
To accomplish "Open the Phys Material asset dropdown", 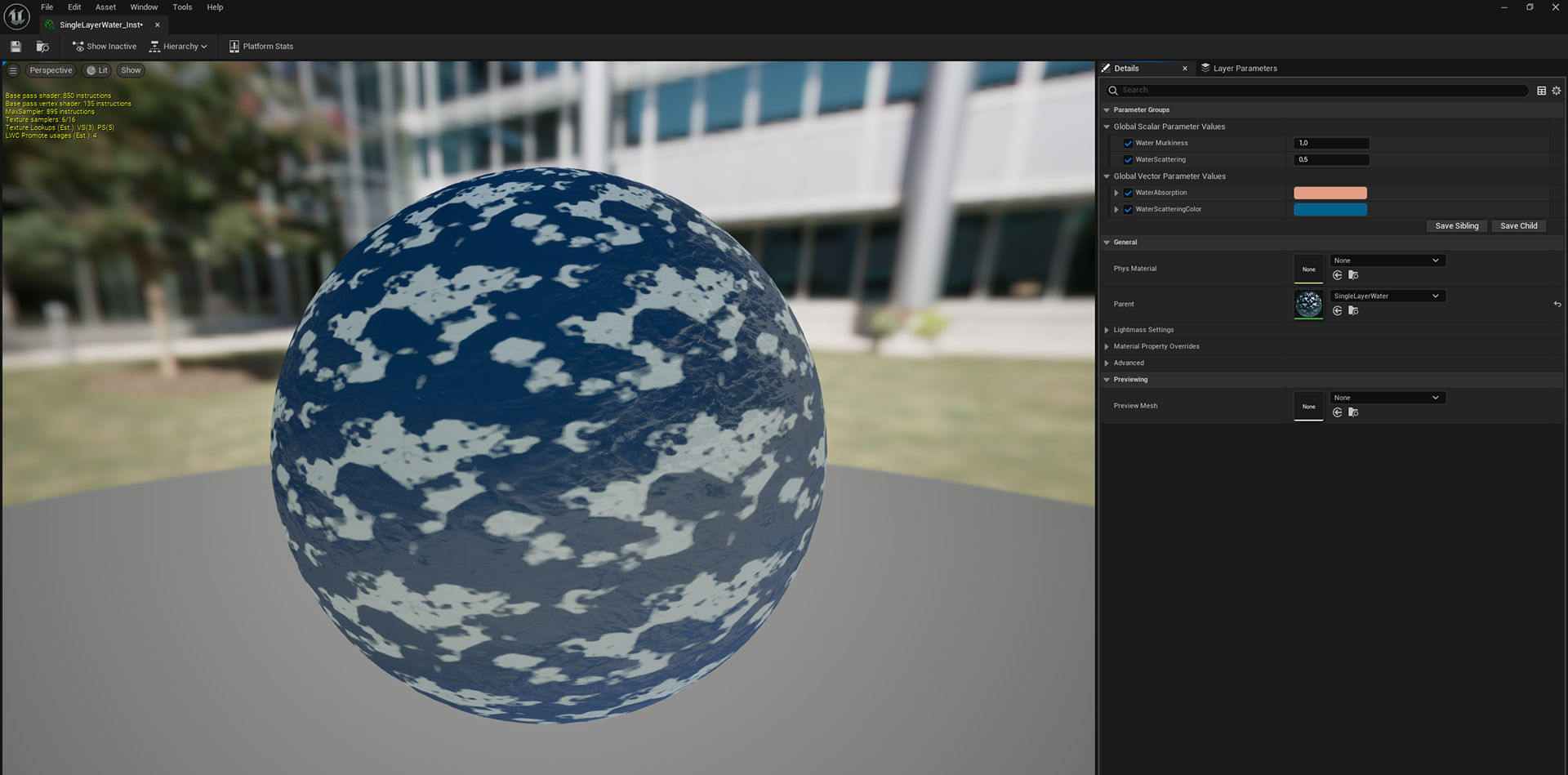I will coord(1388,261).
